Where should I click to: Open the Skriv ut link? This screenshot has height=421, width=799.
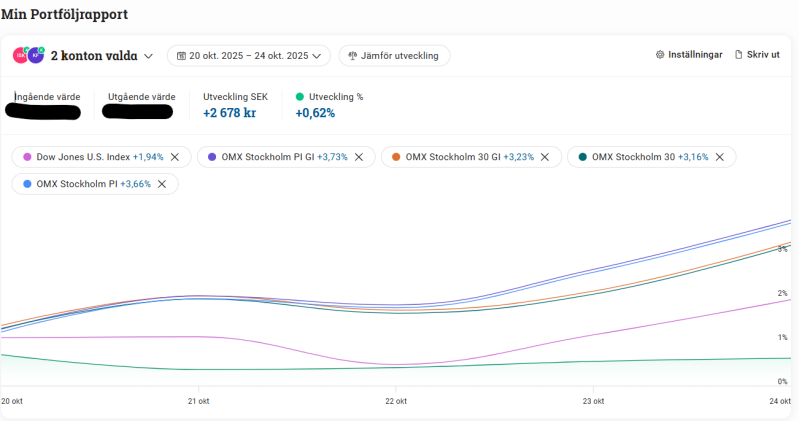[x=763, y=55]
